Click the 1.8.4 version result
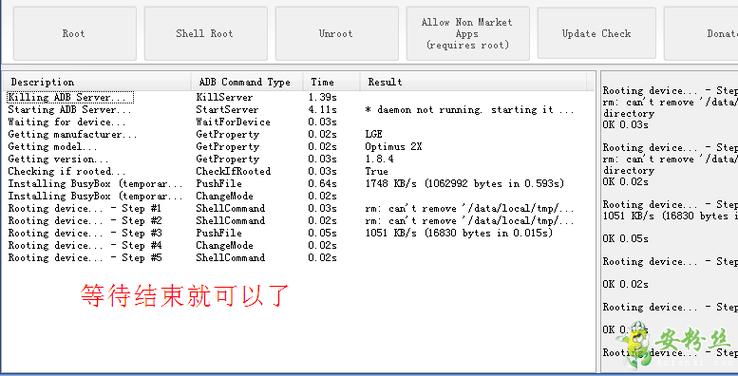The image size is (738, 376). (x=379, y=159)
